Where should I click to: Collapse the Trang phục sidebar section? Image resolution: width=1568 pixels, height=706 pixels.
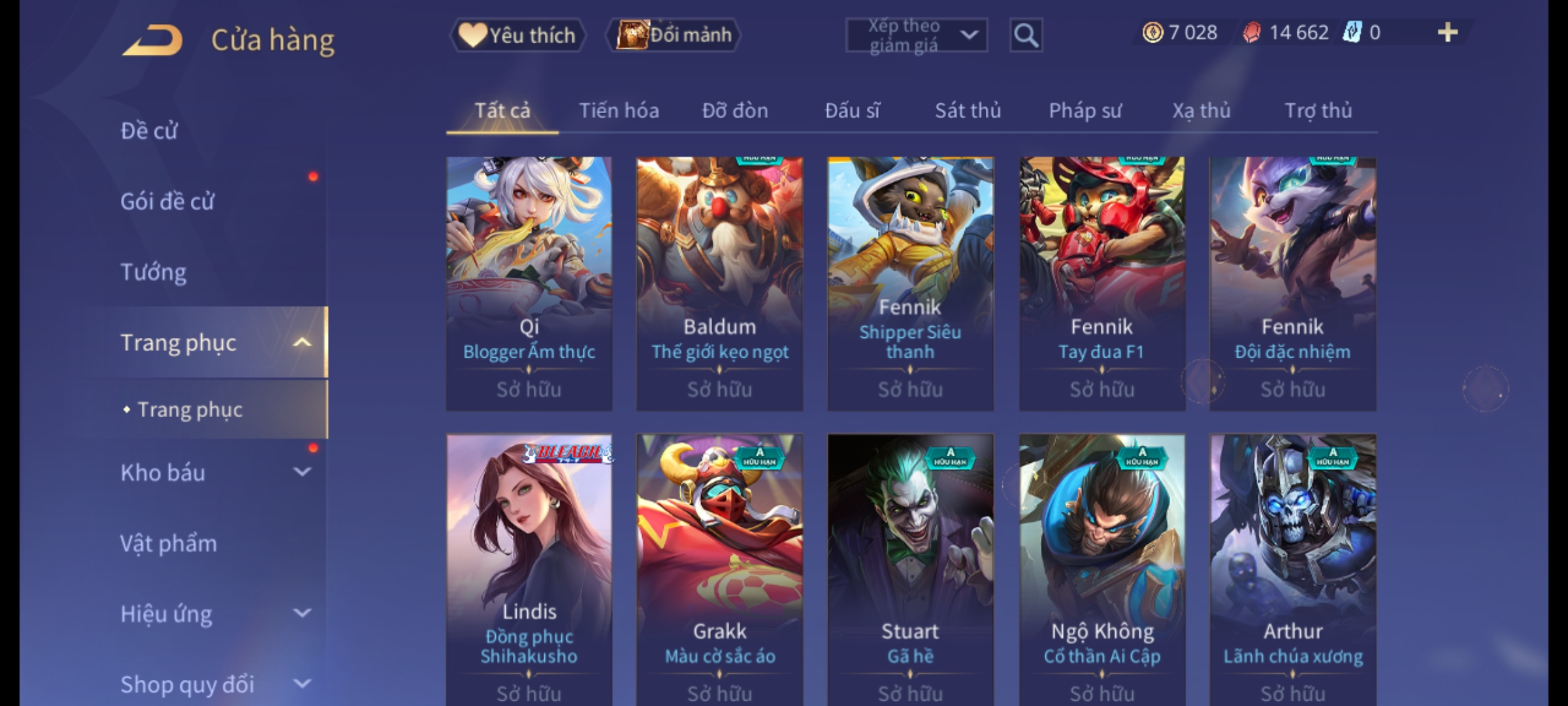pyautogui.click(x=302, y=343)
